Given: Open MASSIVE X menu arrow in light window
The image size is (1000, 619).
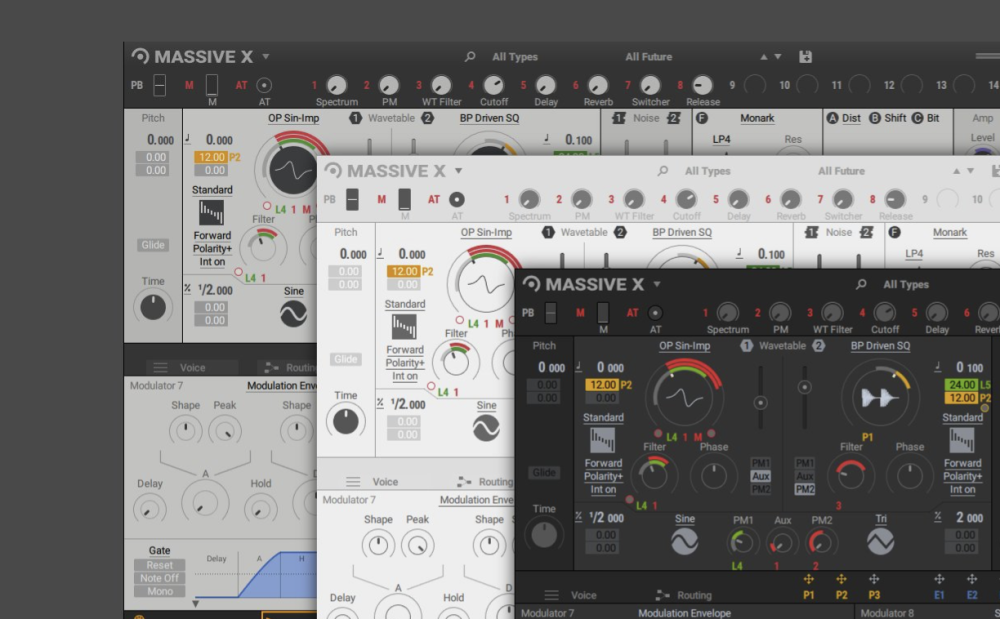Looking at the screenshot, I should (x=459, y=171).
